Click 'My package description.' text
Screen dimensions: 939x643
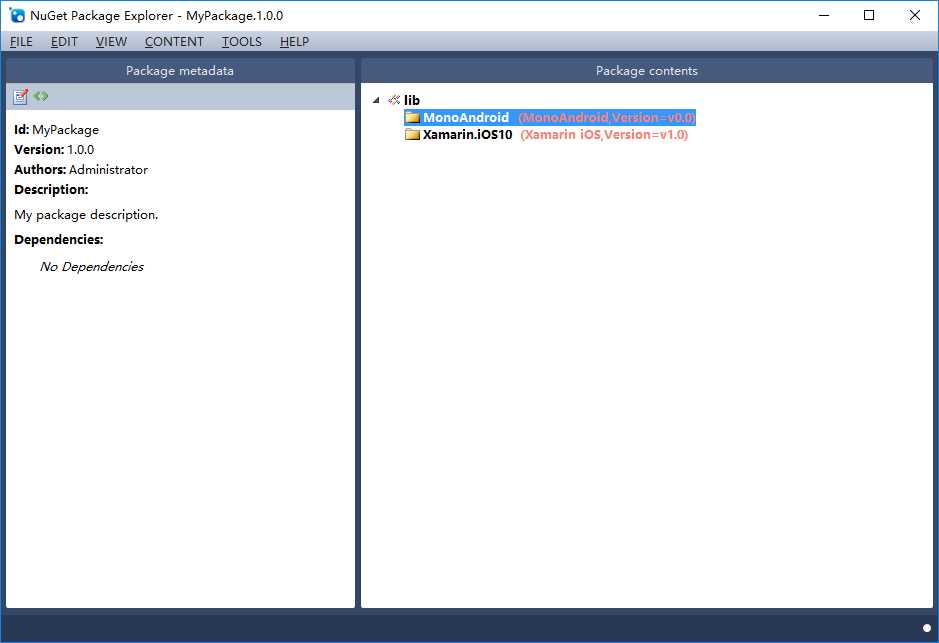point(86,215)
